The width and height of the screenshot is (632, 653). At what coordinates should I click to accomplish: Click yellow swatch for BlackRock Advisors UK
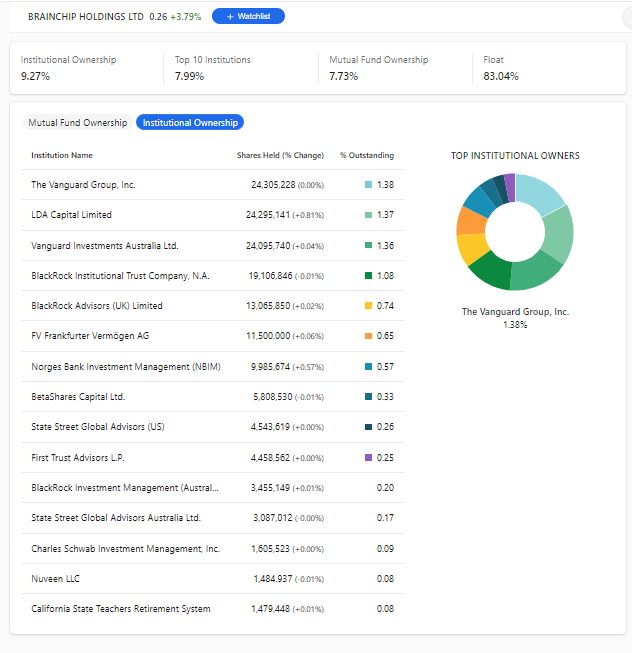368,305
